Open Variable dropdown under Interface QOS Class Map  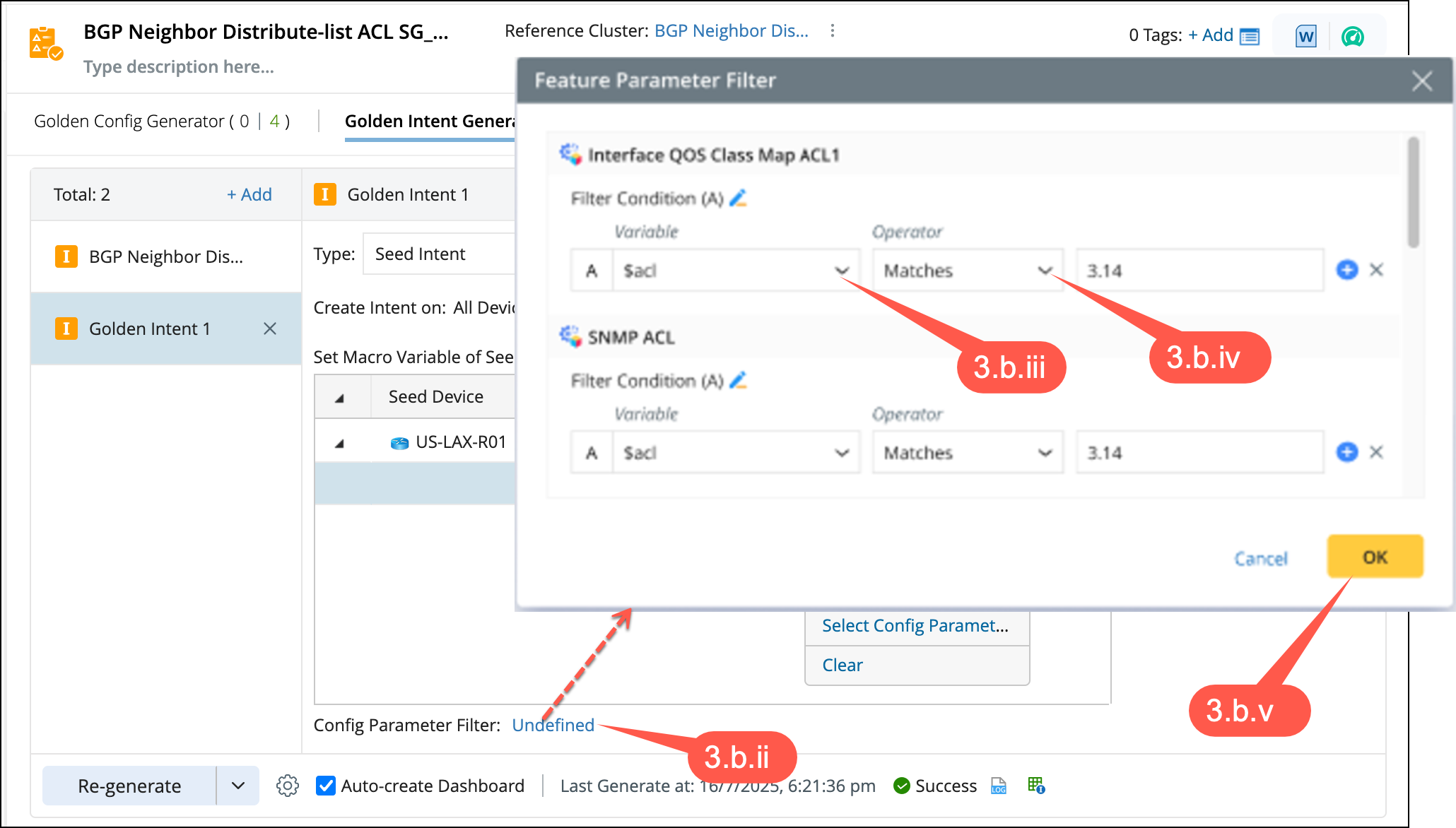pyautogui.click(x=735, y=271)
